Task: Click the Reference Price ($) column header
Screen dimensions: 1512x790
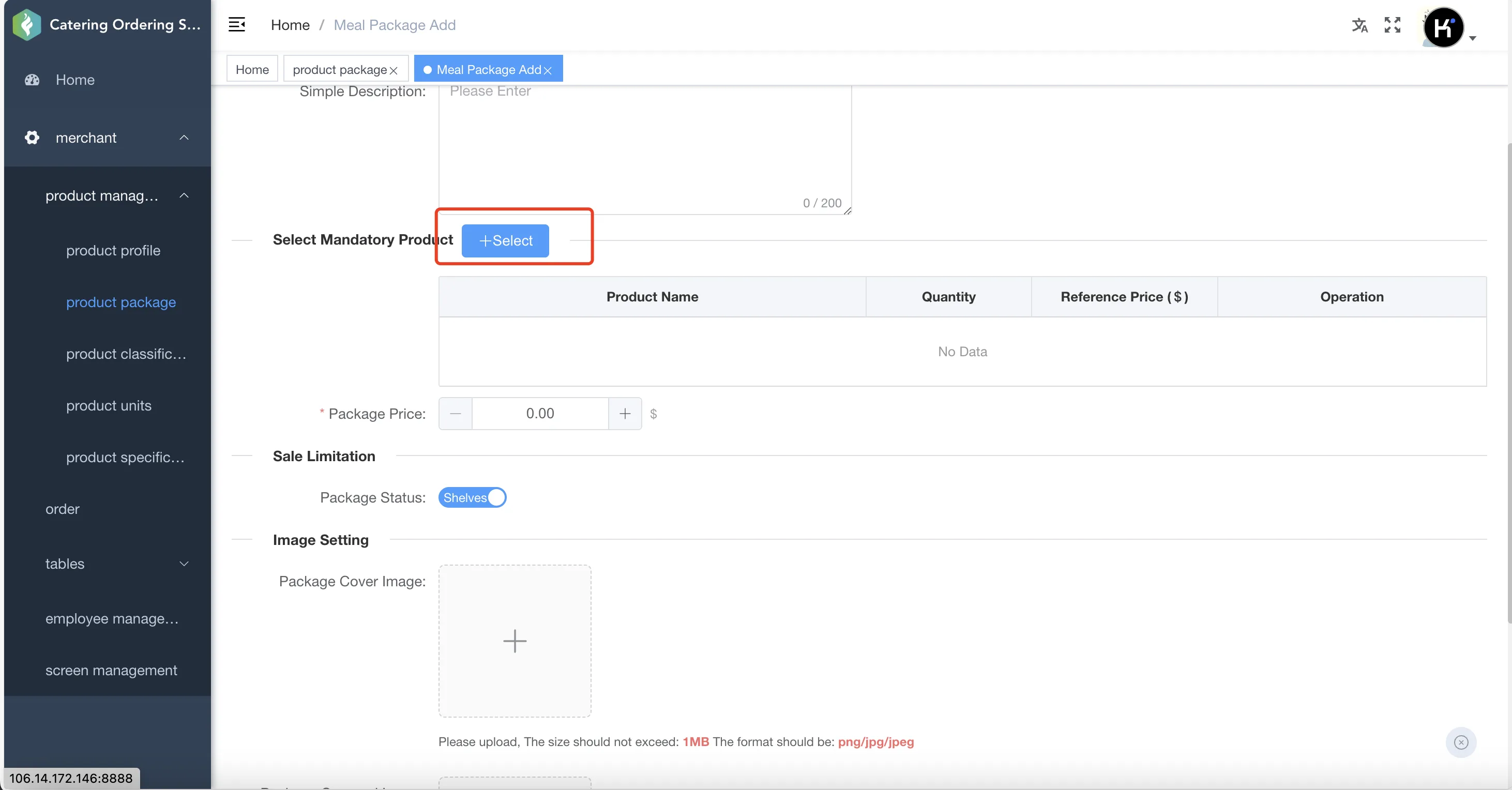Action: click(x=1124, y=297)
